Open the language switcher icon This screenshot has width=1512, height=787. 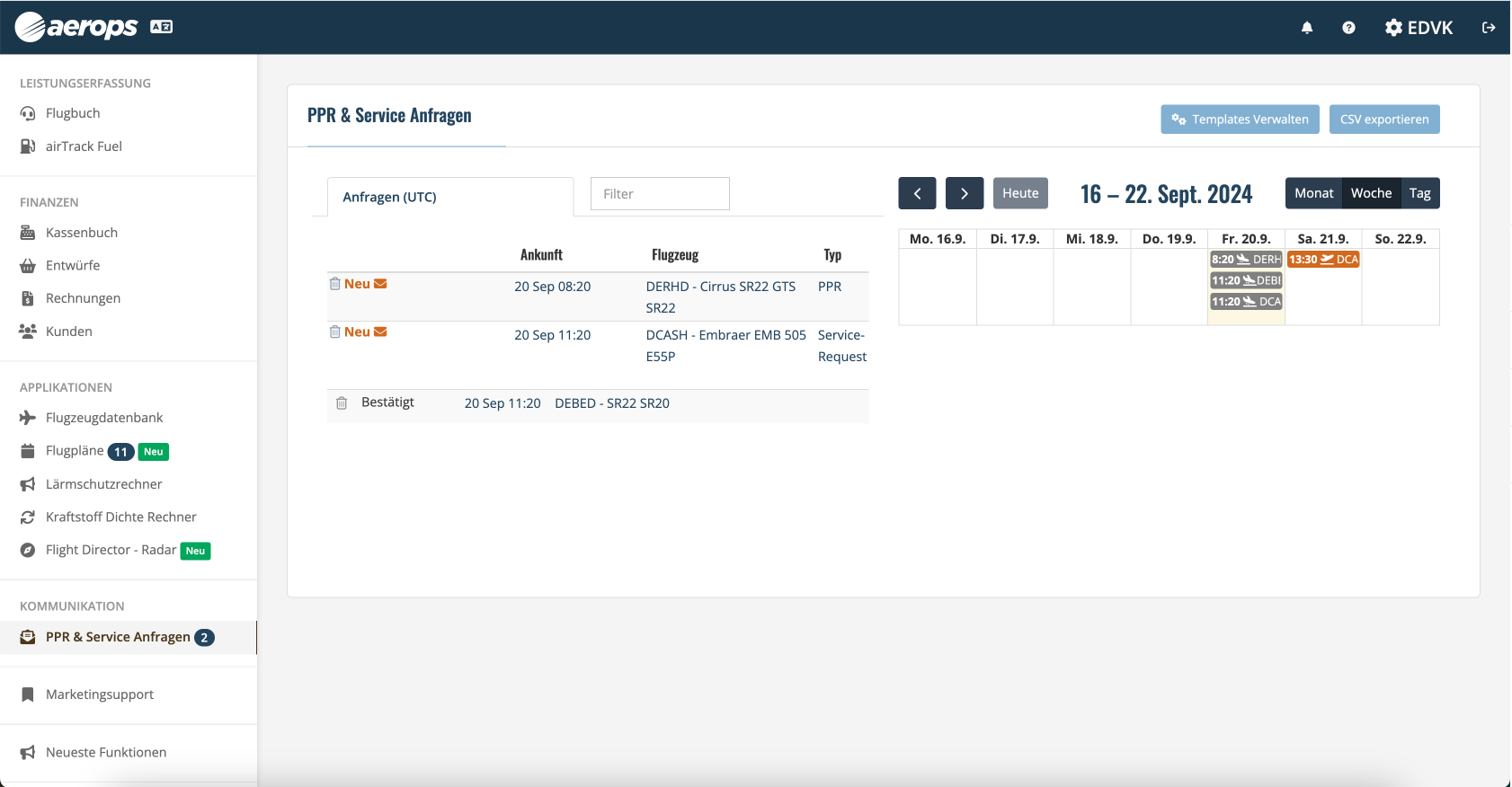point(161,27)
